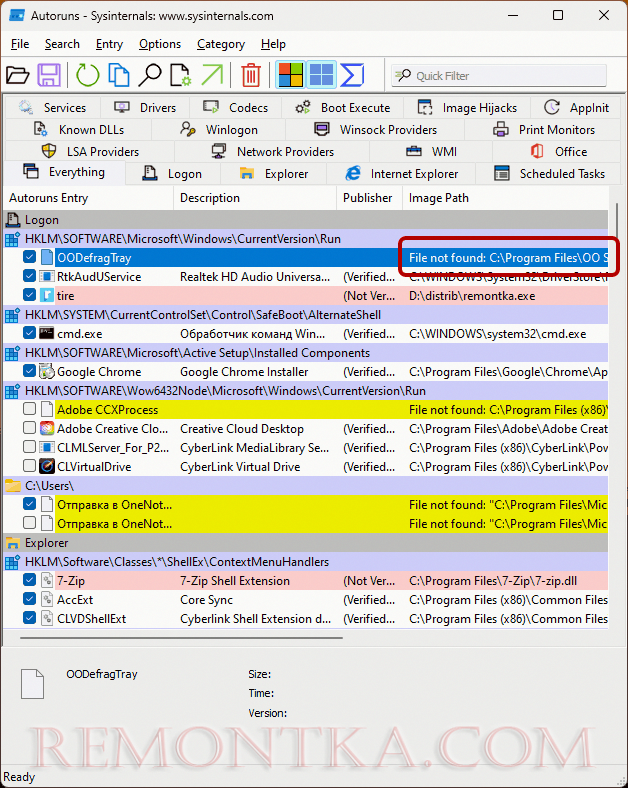Open the Search menu
The width and height of the screenshot is (628, 788).
62,44
